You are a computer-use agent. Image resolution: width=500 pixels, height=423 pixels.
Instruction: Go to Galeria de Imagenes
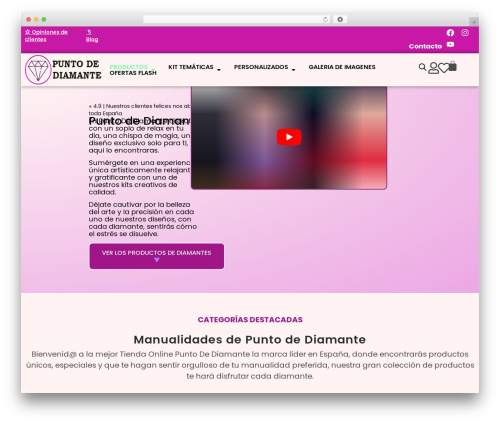tap(342, 67)
